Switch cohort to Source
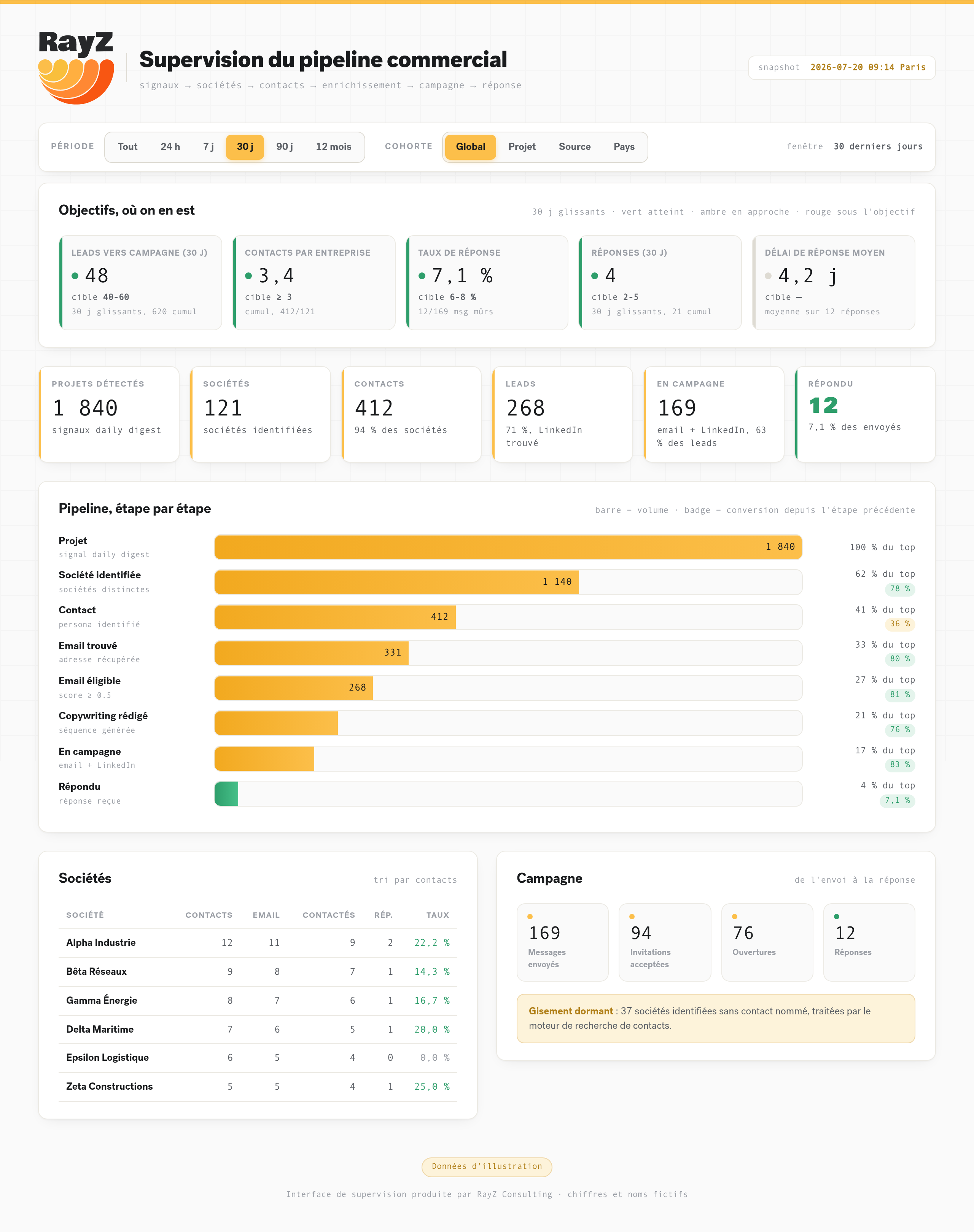 tap(574, 146)
